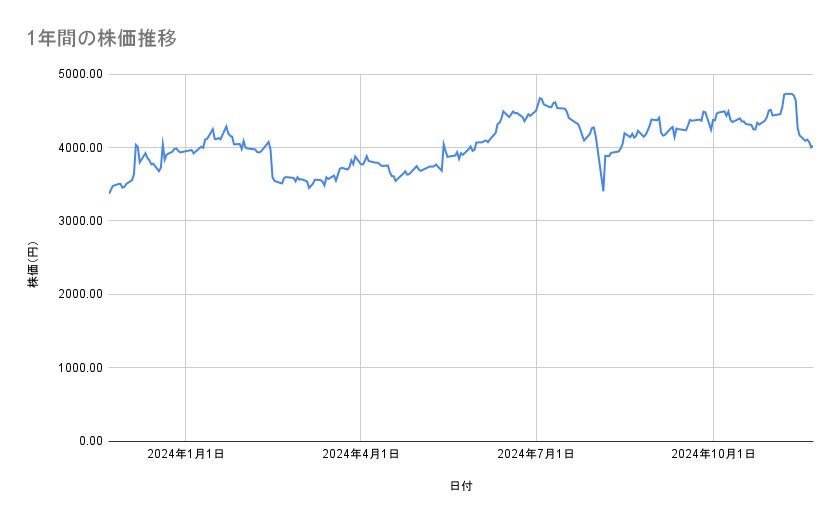Viewport: 839px width, 519px height.
Task: Click the 2024年7月1日 date label
Action: pos(536,455)
